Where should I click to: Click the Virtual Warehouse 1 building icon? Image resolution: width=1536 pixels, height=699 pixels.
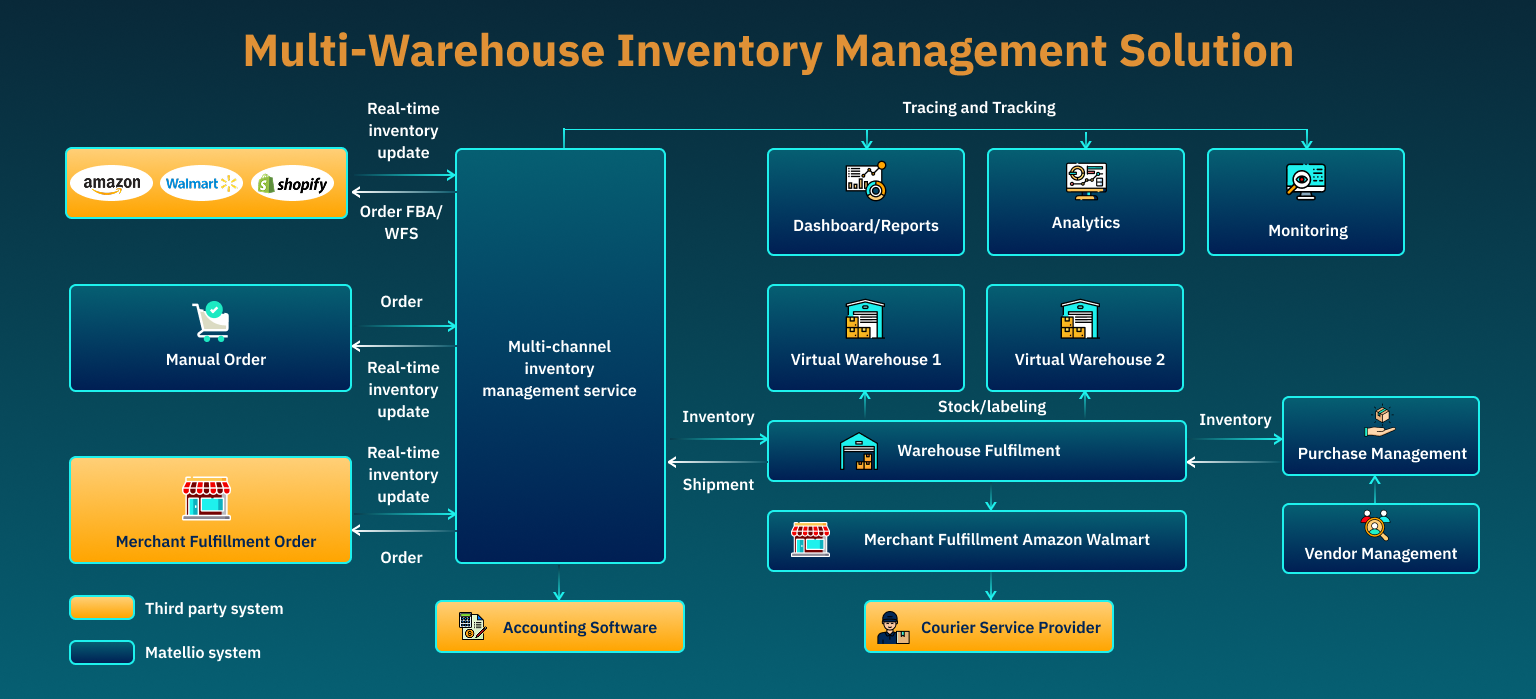[x=865, y=320]
